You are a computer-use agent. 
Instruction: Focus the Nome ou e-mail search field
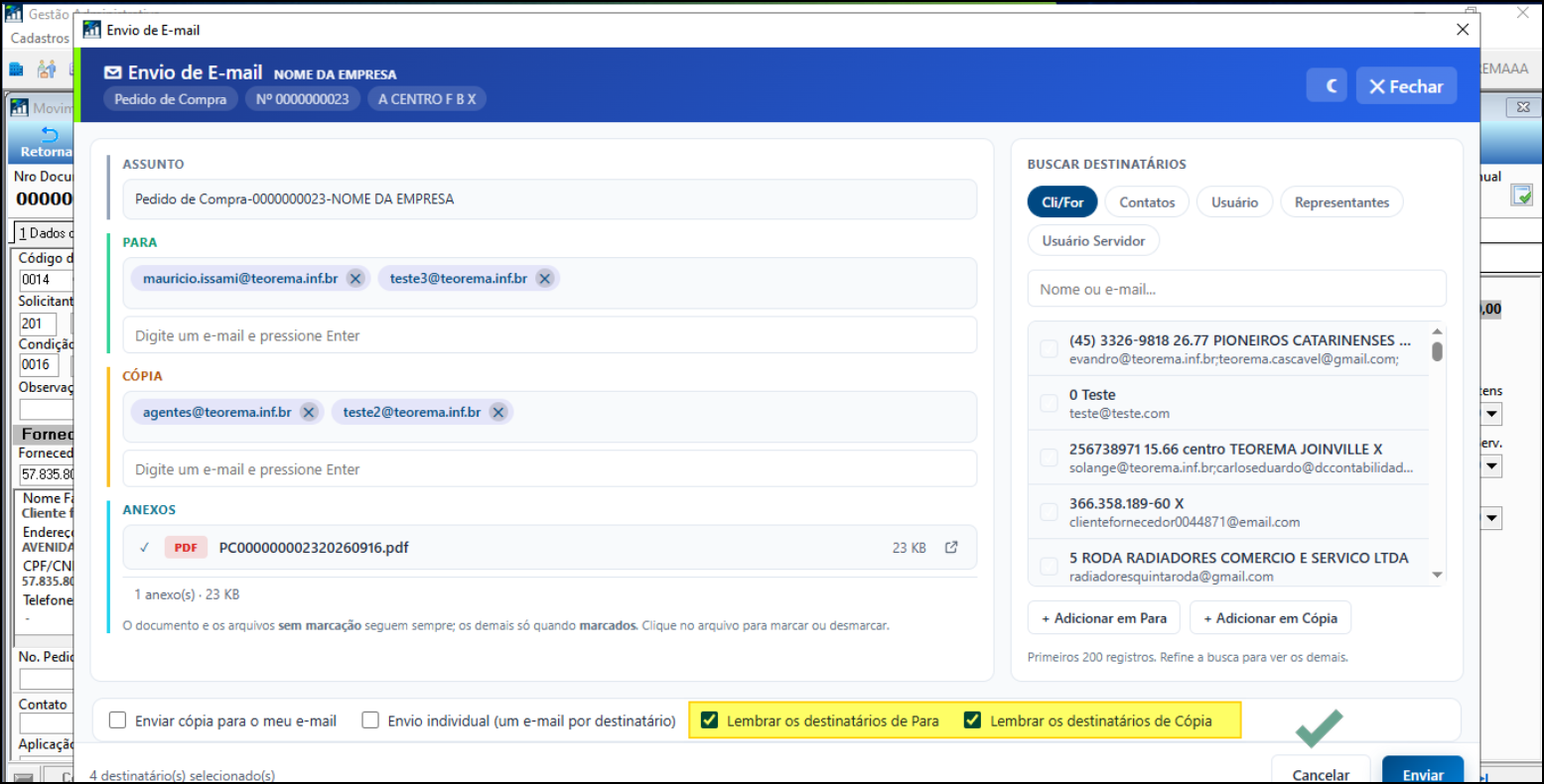(x=1236, y=289)
